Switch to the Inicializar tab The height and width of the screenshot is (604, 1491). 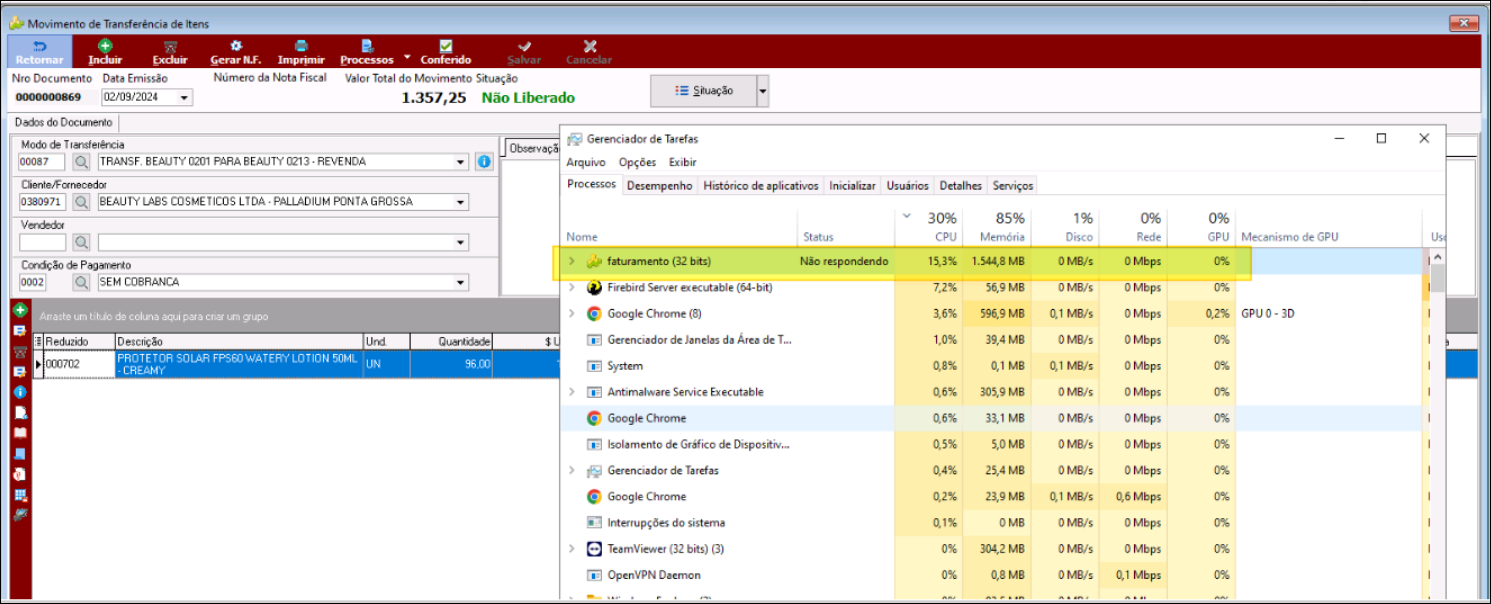point(853,186)
